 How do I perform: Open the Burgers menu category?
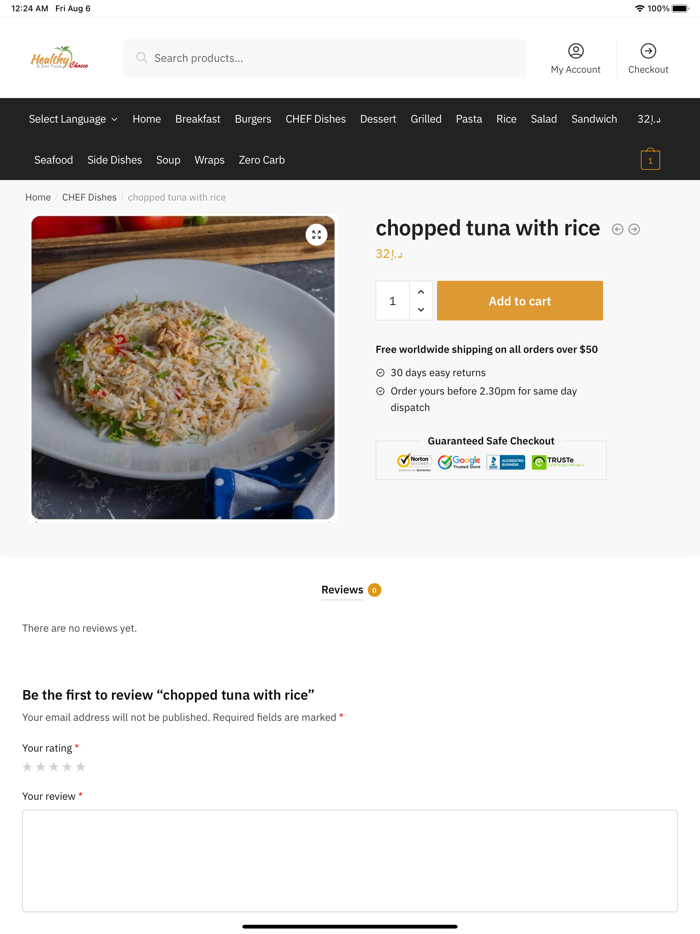pyautogui.click(x=253, y=119)
